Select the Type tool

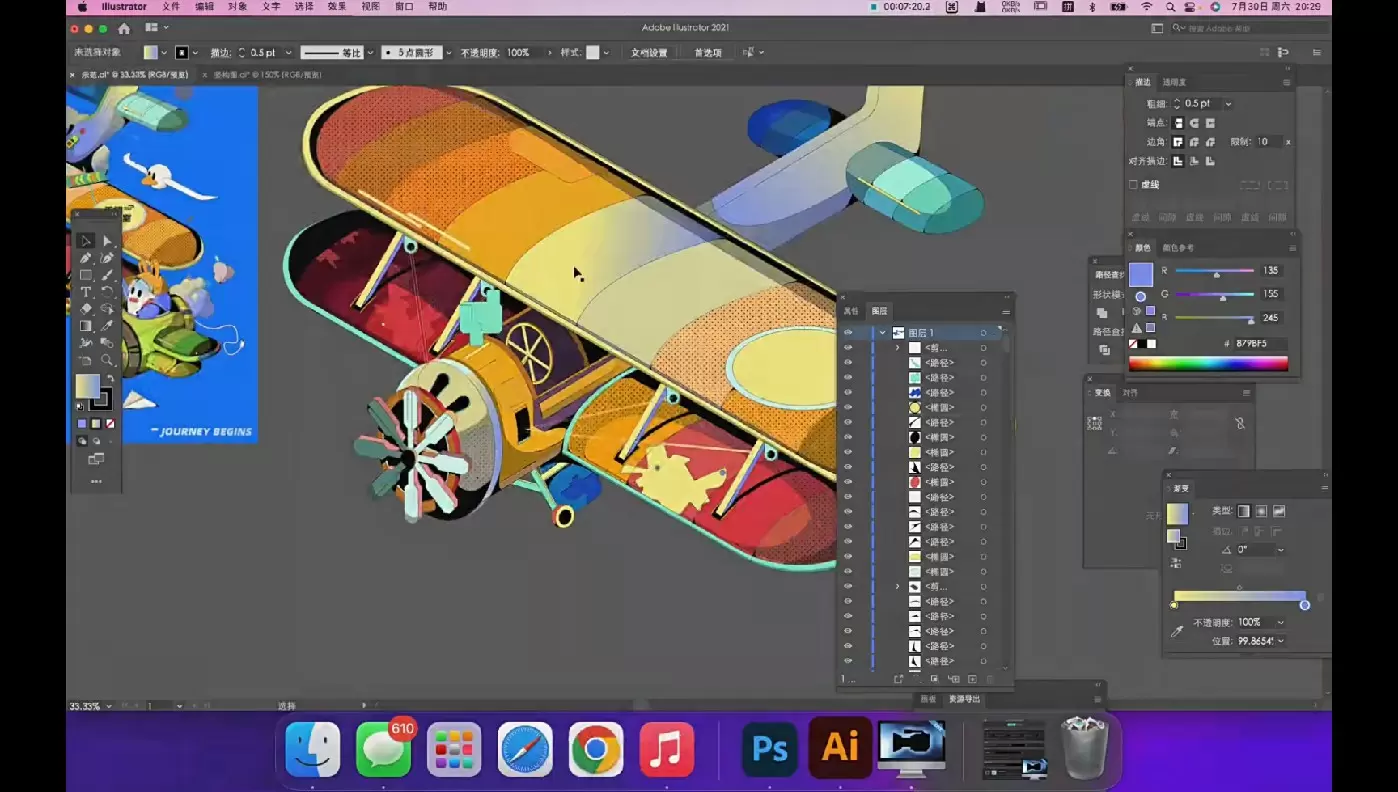86,292
